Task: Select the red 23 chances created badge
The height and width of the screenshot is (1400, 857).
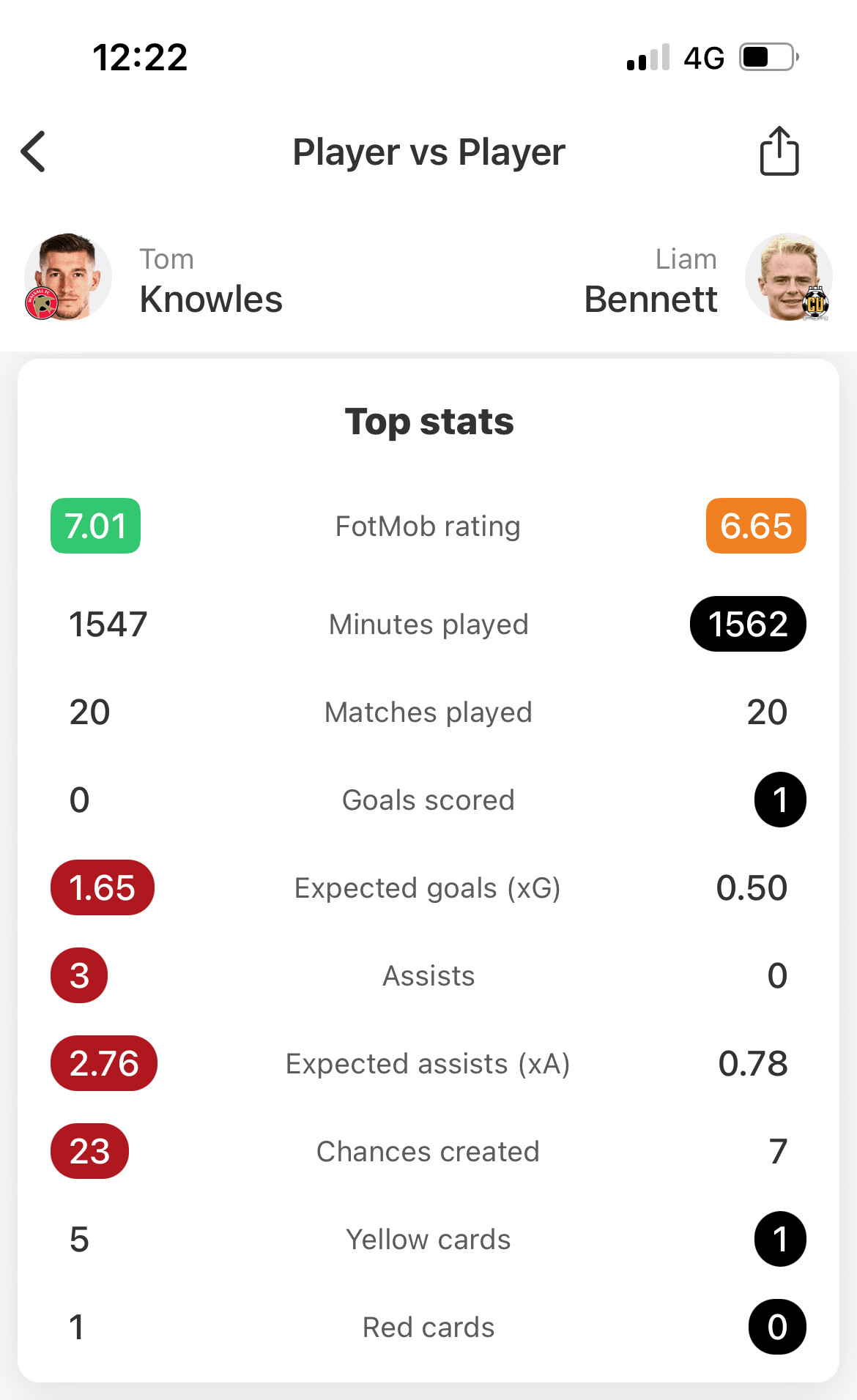Action: [x=89, y=1151]
